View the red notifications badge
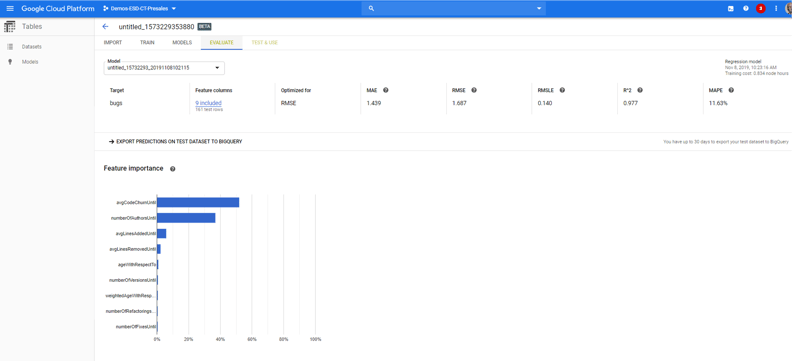This screenshot has width=792, height=361. pyautogui.click(x=761, y=9)
